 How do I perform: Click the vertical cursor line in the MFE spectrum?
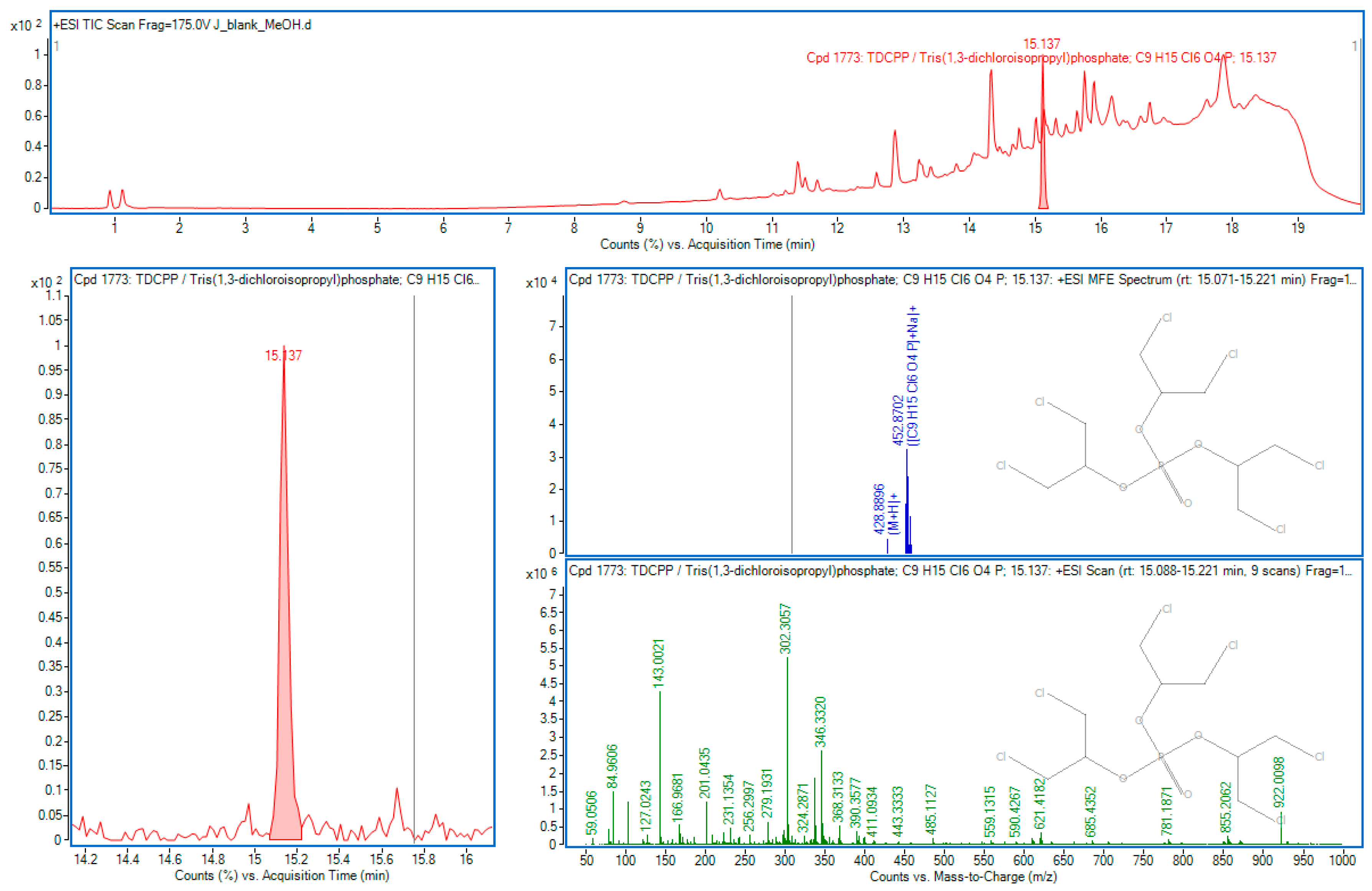[792, 424]
